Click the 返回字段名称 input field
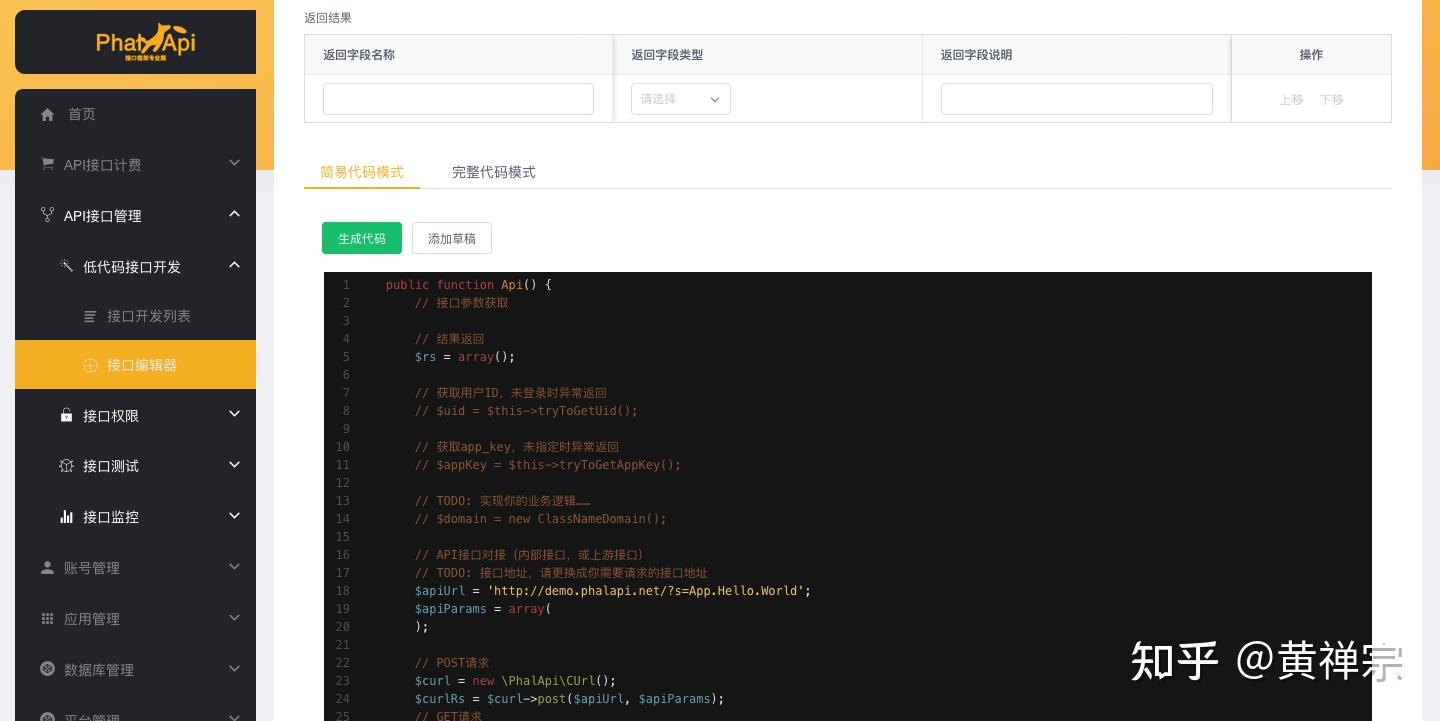Screen dimensions: 1440x721 458,98
